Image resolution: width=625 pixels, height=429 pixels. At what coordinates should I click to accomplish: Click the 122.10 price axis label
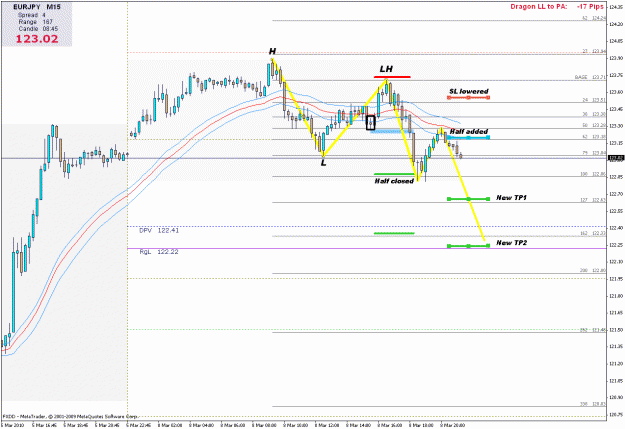click(616, 262)
